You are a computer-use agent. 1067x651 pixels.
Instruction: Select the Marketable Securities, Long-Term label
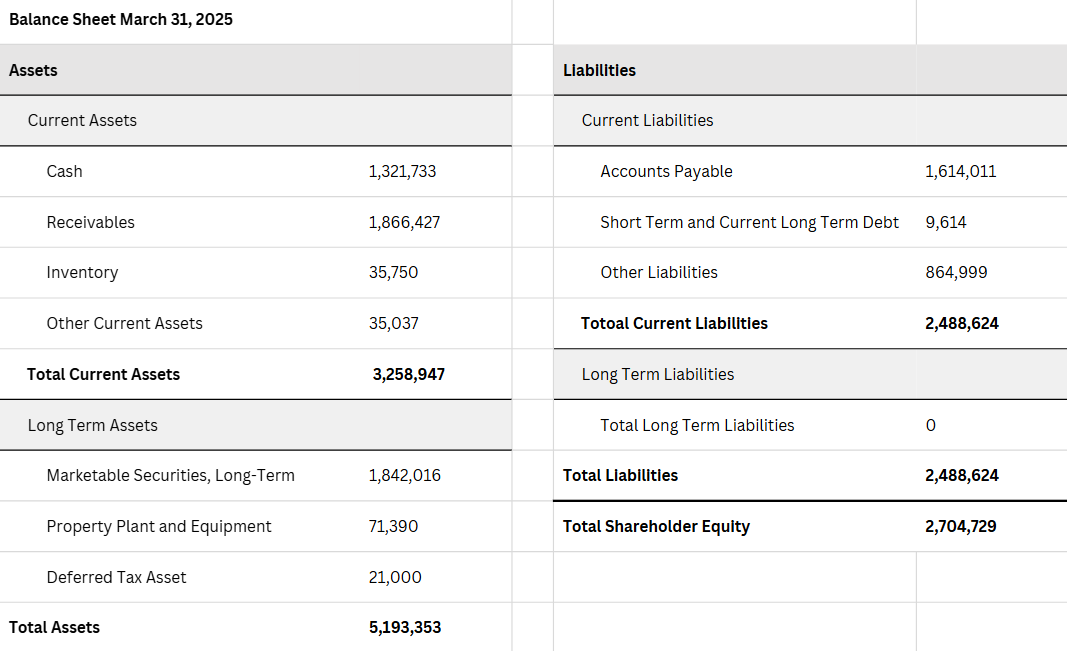click(x=171, y=476)
